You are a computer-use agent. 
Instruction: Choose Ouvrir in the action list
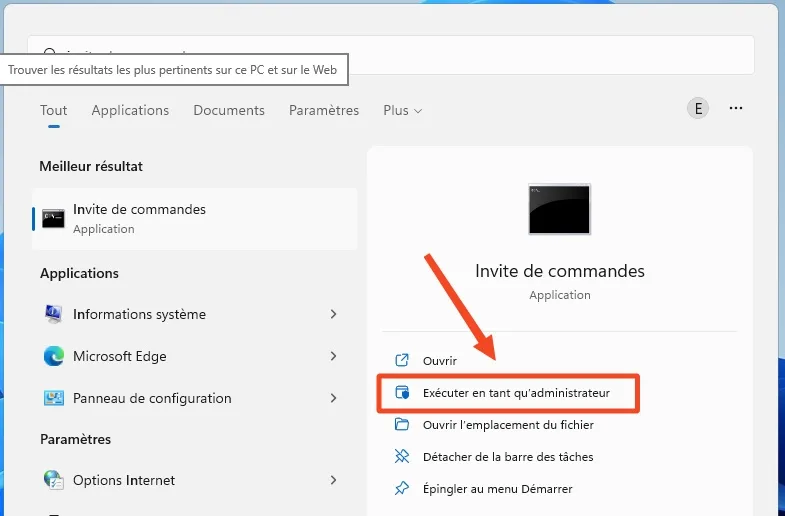click(x=440, y=361)
